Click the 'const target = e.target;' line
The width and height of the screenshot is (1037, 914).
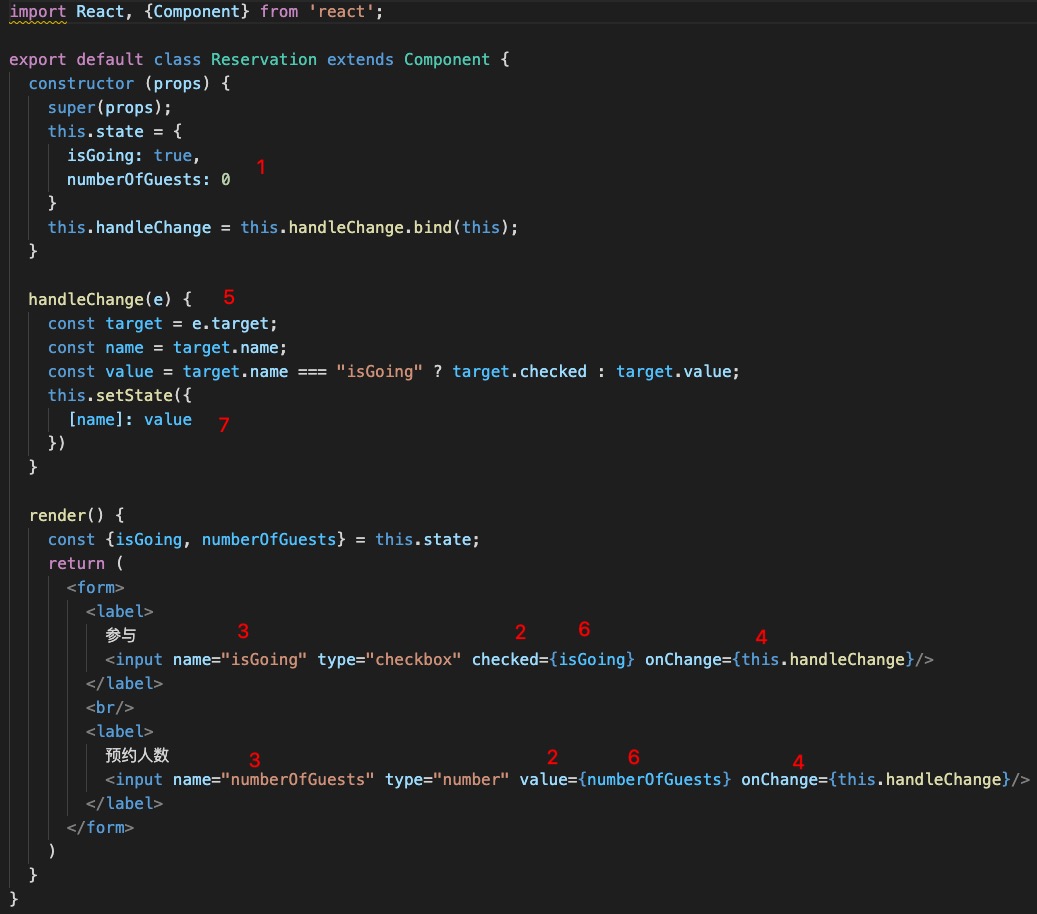pos(163,323)
